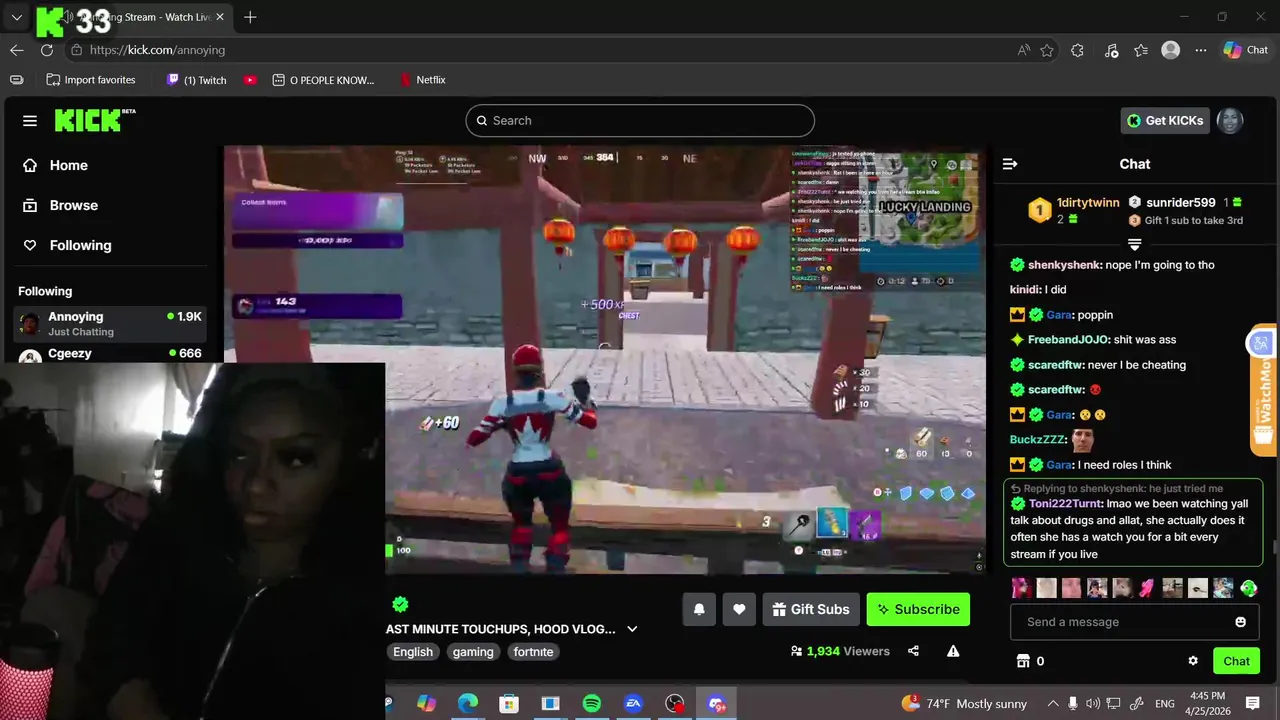Click the green Subscribe button
Image resolution: width=1280 pixels, height=720 pixels.
click(918, 609)
